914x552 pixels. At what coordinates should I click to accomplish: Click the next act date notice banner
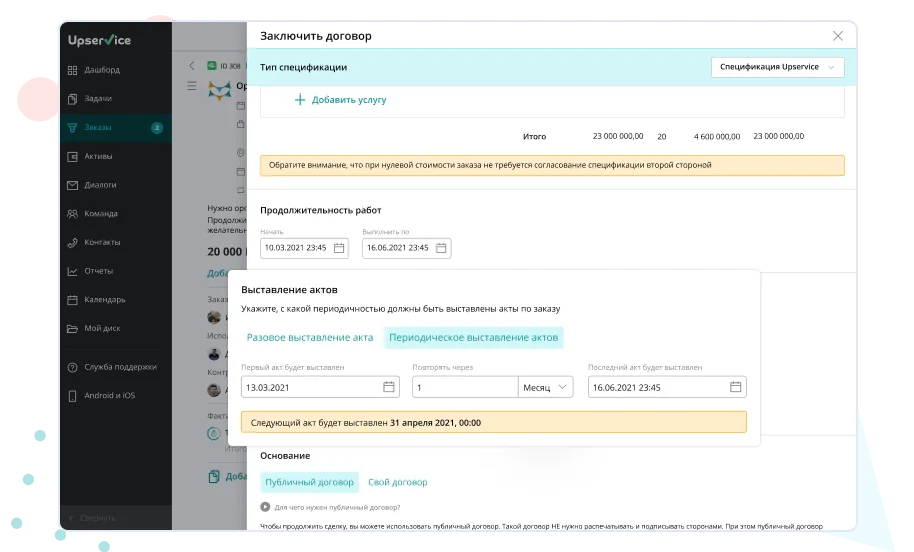[494, 423]
